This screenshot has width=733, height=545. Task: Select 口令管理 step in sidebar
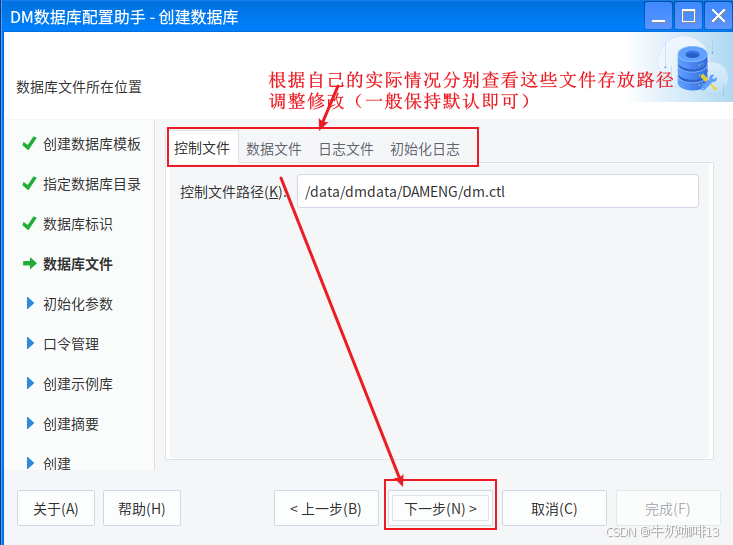[71, 344]
